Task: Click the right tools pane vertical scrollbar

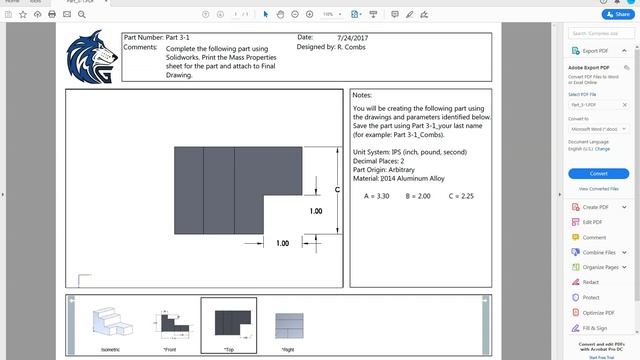Action: [637, 176]
